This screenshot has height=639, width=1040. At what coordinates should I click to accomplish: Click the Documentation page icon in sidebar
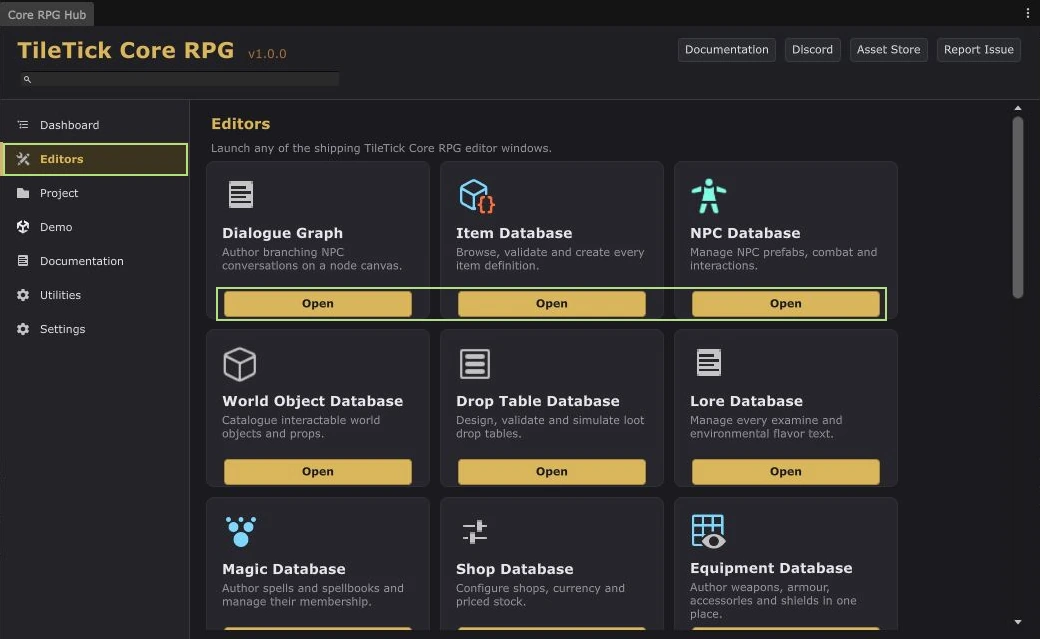pos(23,261)
